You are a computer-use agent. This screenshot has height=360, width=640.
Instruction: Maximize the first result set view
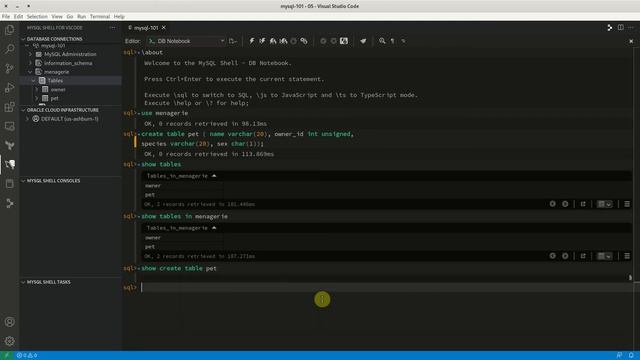[x=583, y=204]
